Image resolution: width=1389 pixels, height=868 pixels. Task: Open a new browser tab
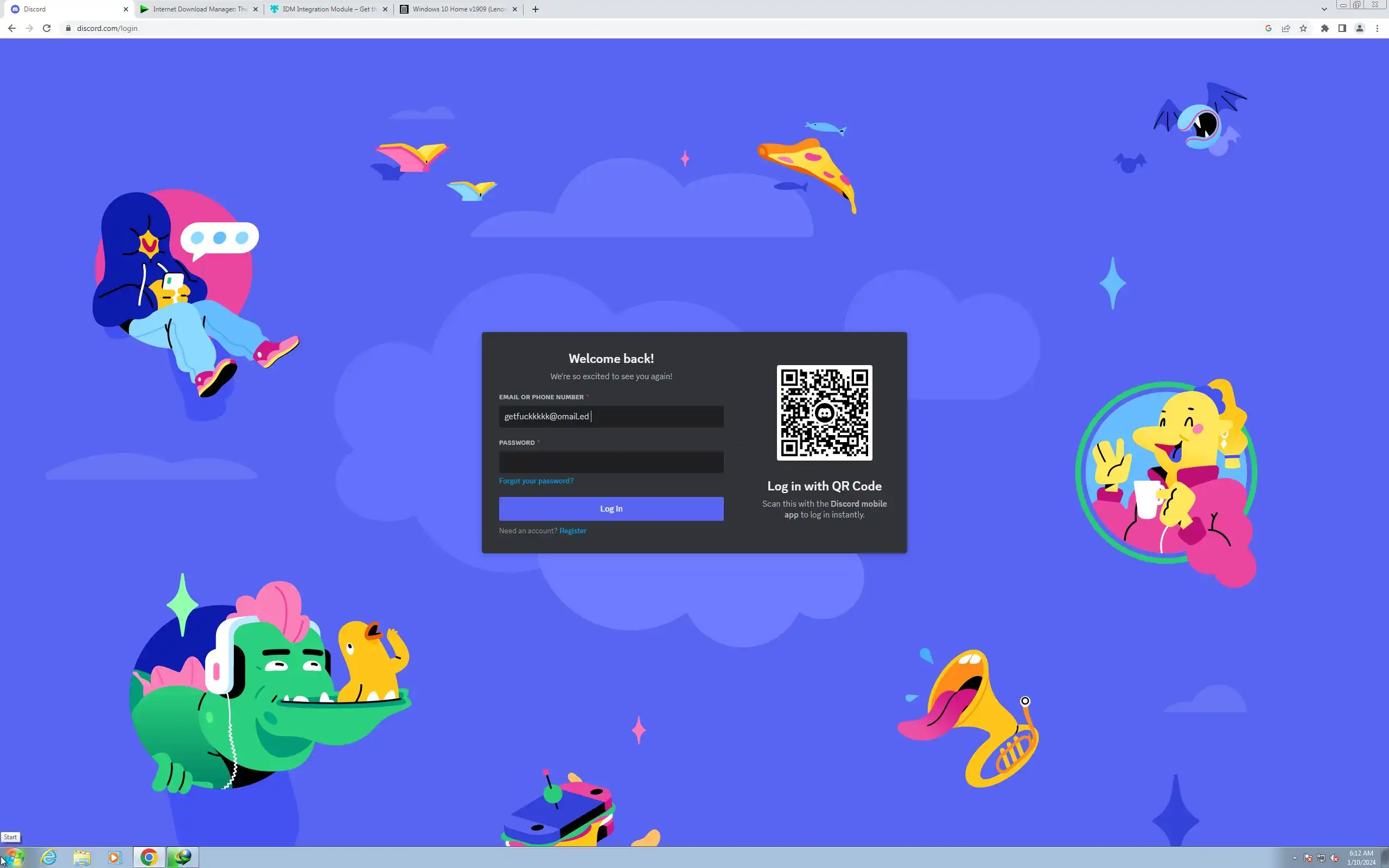[535, 9]
